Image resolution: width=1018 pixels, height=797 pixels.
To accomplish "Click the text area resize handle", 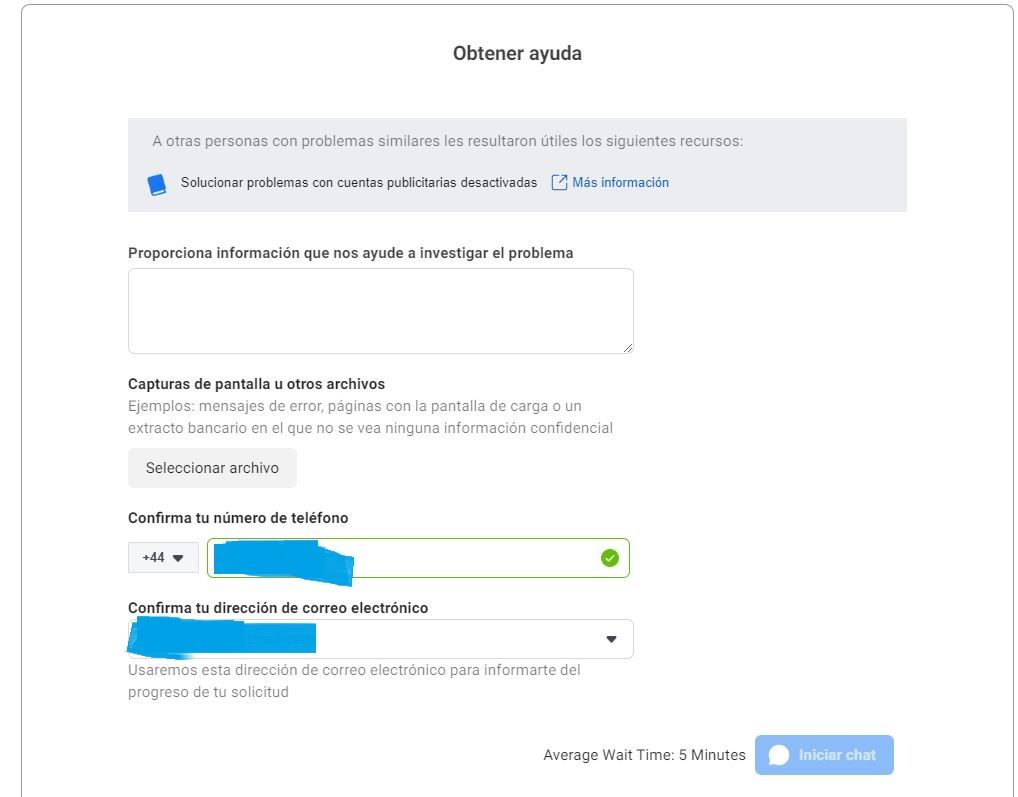I will [x=628, y=348].
